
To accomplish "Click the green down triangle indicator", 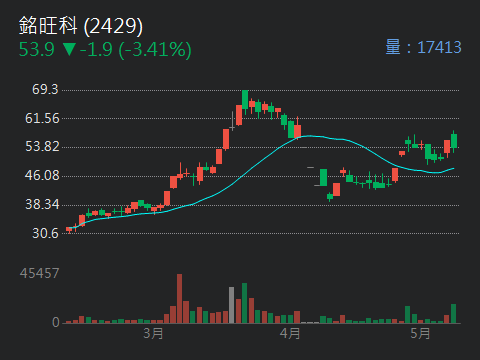I will [69, 49].
